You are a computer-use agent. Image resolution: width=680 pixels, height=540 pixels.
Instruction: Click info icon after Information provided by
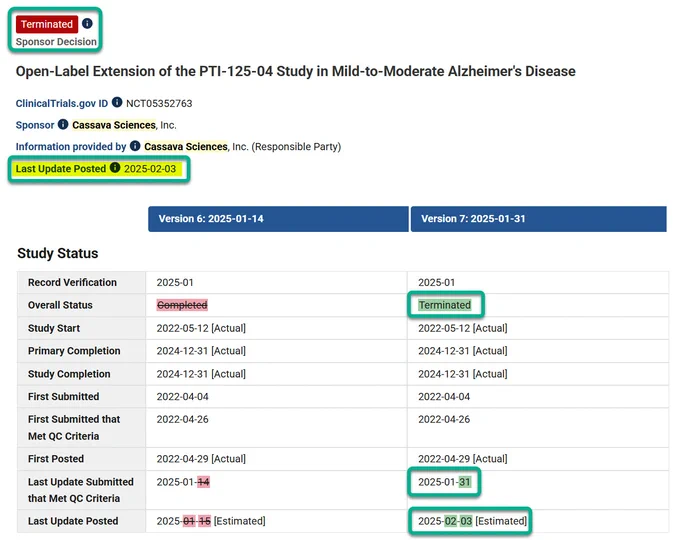[135, 146]
